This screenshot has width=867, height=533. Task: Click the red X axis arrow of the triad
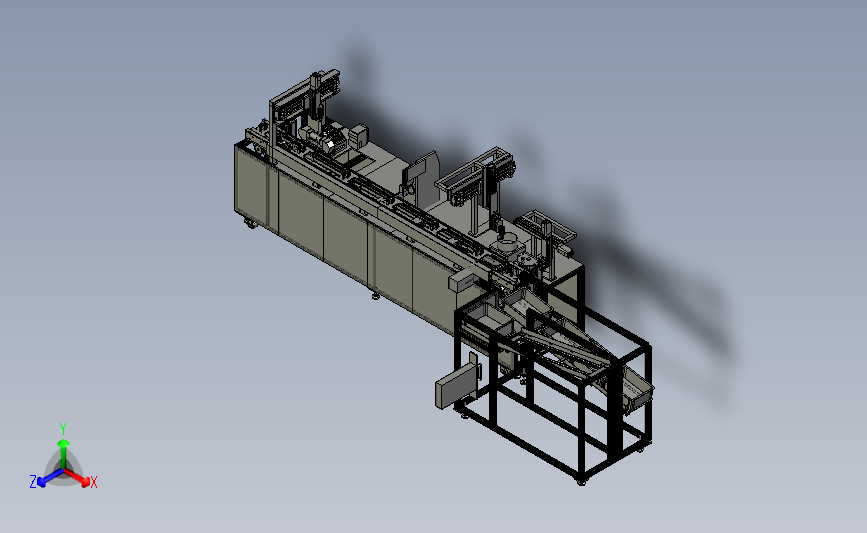77,478
